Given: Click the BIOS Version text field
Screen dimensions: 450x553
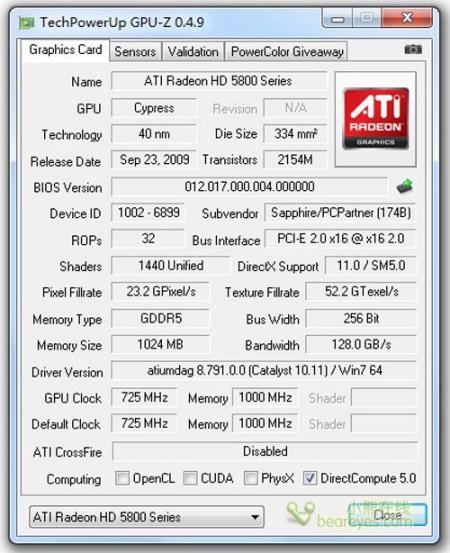Looking at the screenshot, I should [x=249, y=187].
